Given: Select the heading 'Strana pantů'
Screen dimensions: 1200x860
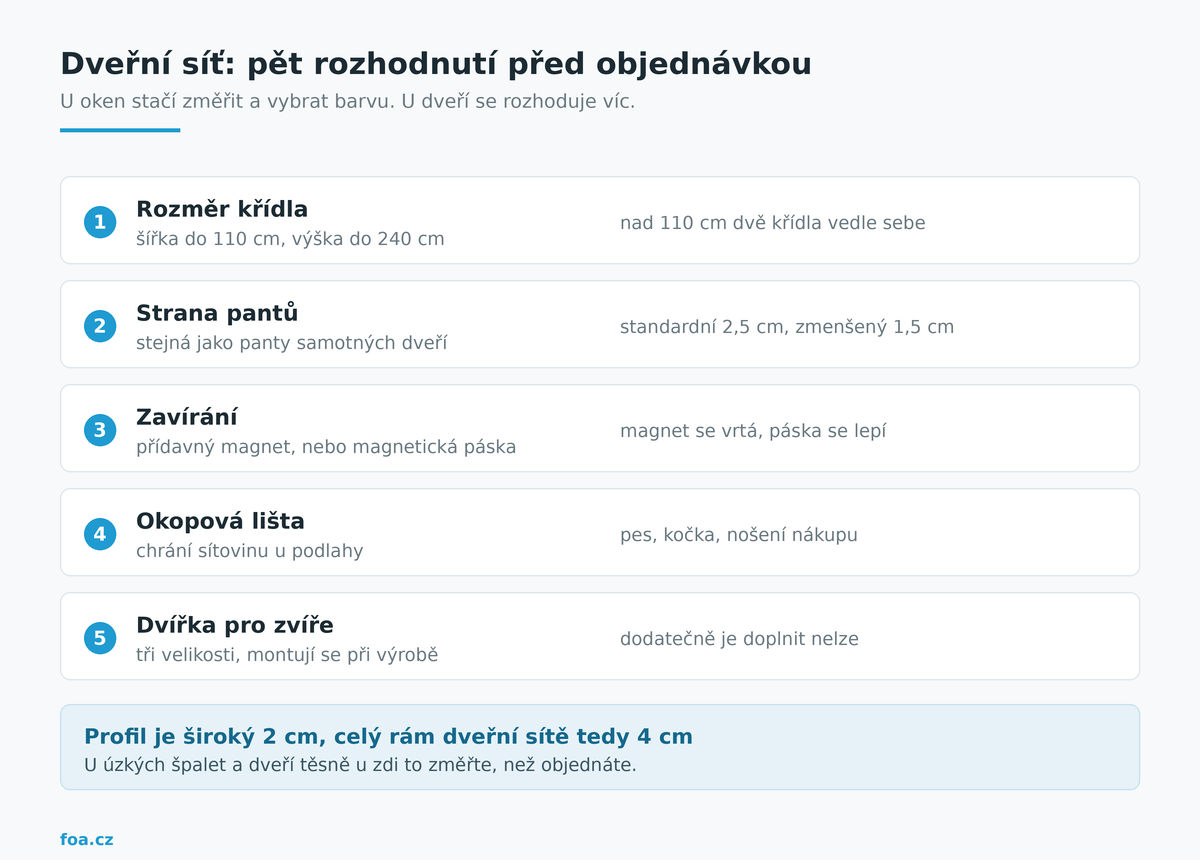Looking at the screenshot, I should click(217, 313).
